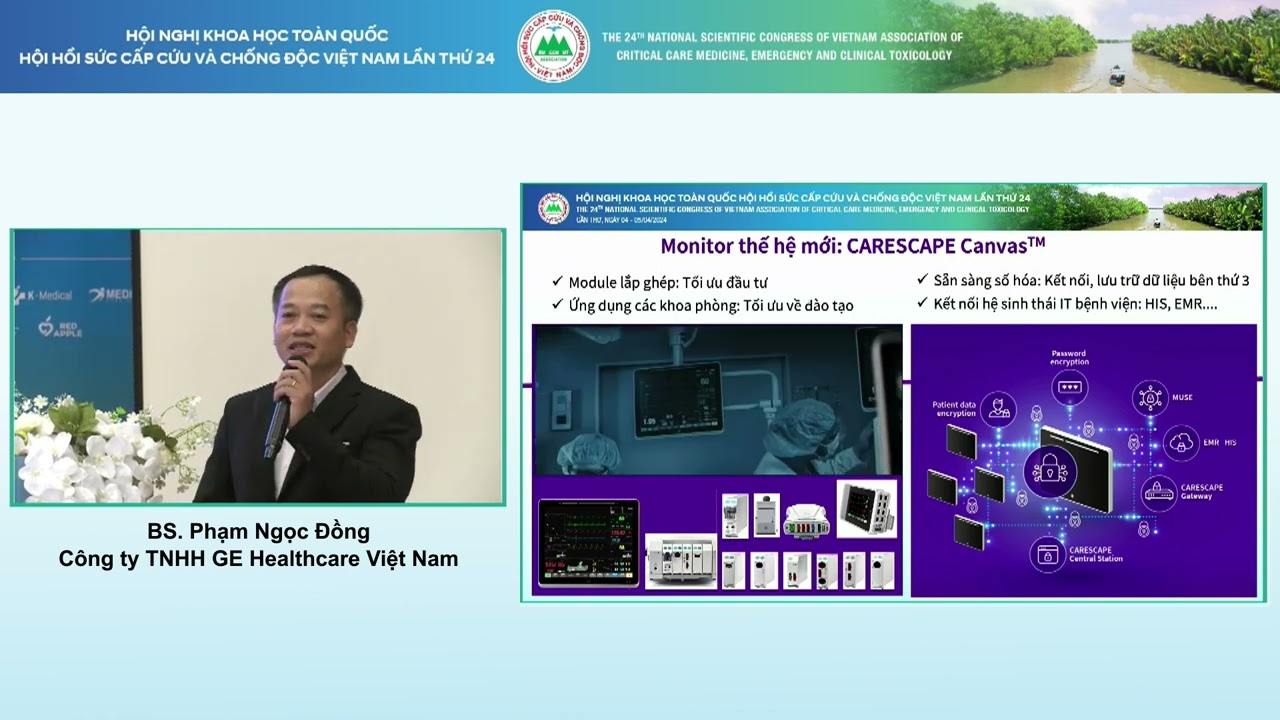1280x720 pixels.
Task: Click the 'MUSE' label in the diagram
Action: pos(1182,398)
